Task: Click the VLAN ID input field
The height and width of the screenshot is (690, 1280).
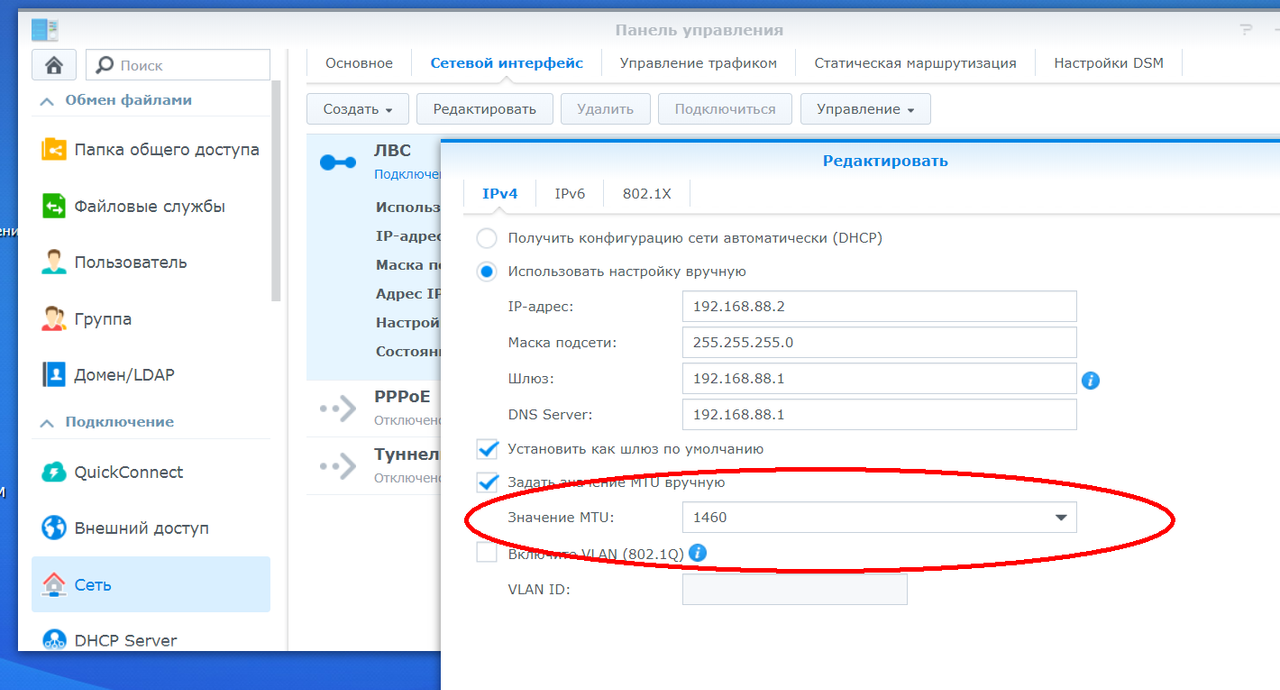Action: tap(795, 589)
